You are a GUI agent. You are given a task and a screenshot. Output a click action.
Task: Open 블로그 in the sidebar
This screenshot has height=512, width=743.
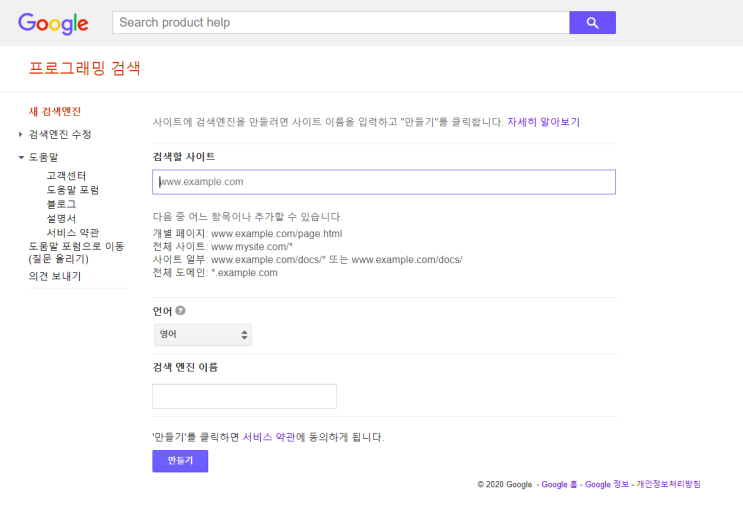point(61,204)
